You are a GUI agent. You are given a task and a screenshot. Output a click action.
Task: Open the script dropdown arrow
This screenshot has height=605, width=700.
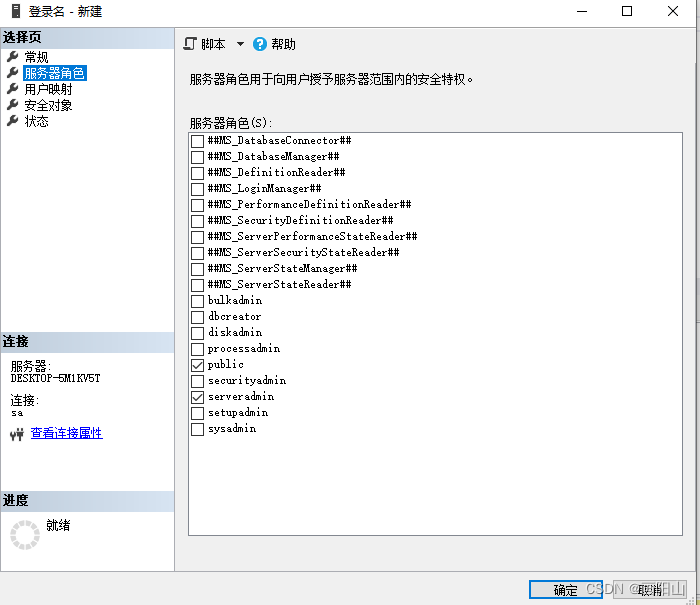coord(240,44)
